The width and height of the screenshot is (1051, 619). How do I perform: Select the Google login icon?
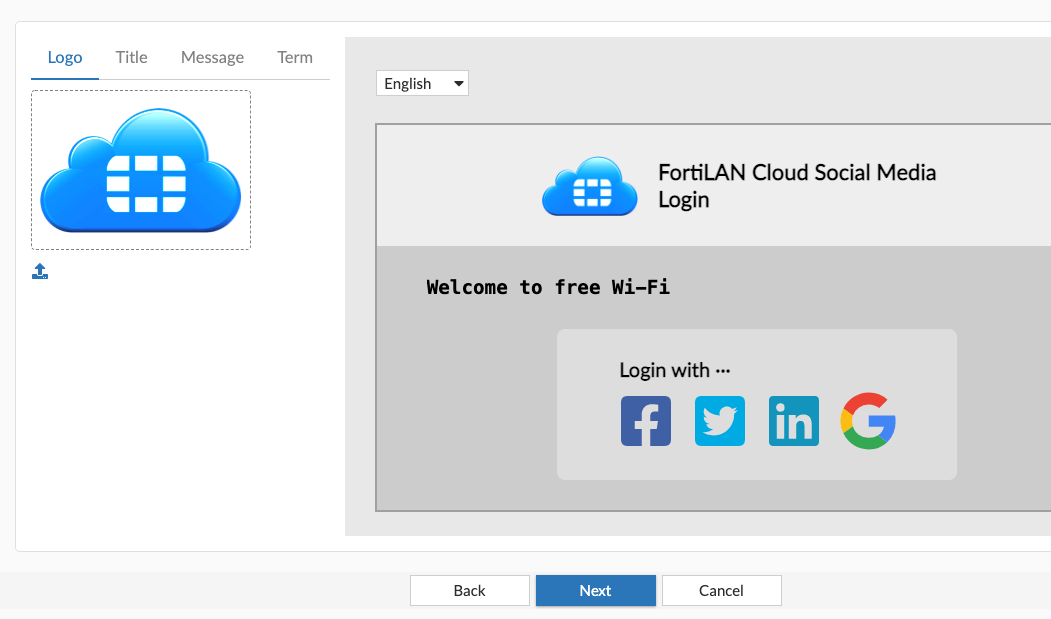click(x=867, y=420)
